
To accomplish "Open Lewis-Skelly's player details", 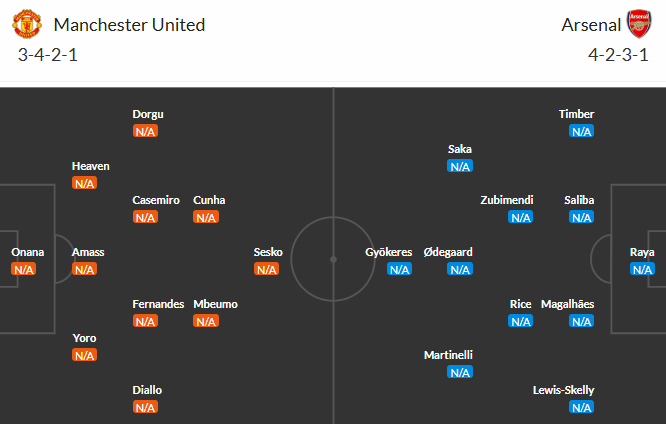I will [563, 390].
